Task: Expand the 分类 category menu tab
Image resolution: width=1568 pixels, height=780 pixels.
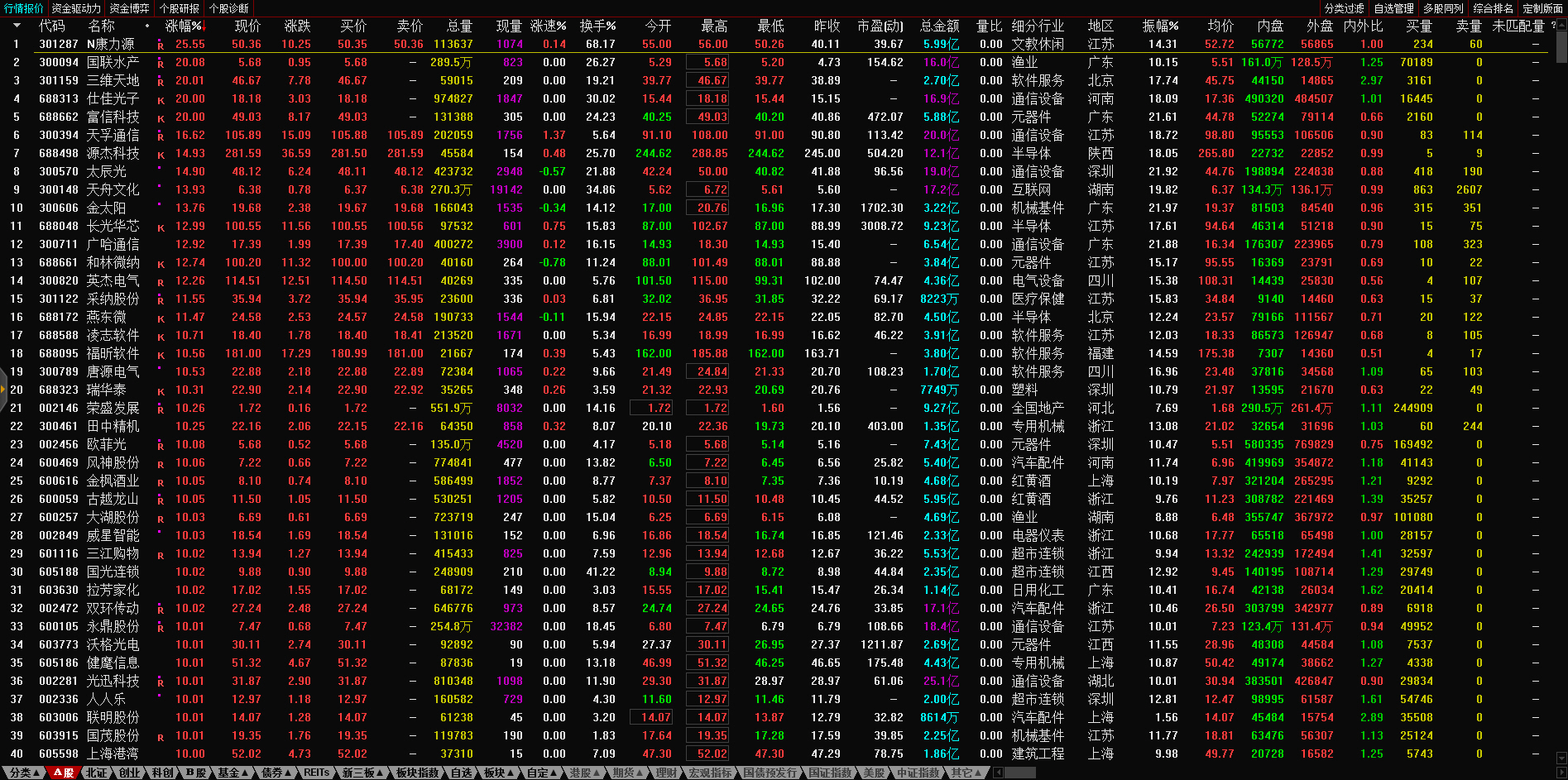Action: [x=23, y=773]
